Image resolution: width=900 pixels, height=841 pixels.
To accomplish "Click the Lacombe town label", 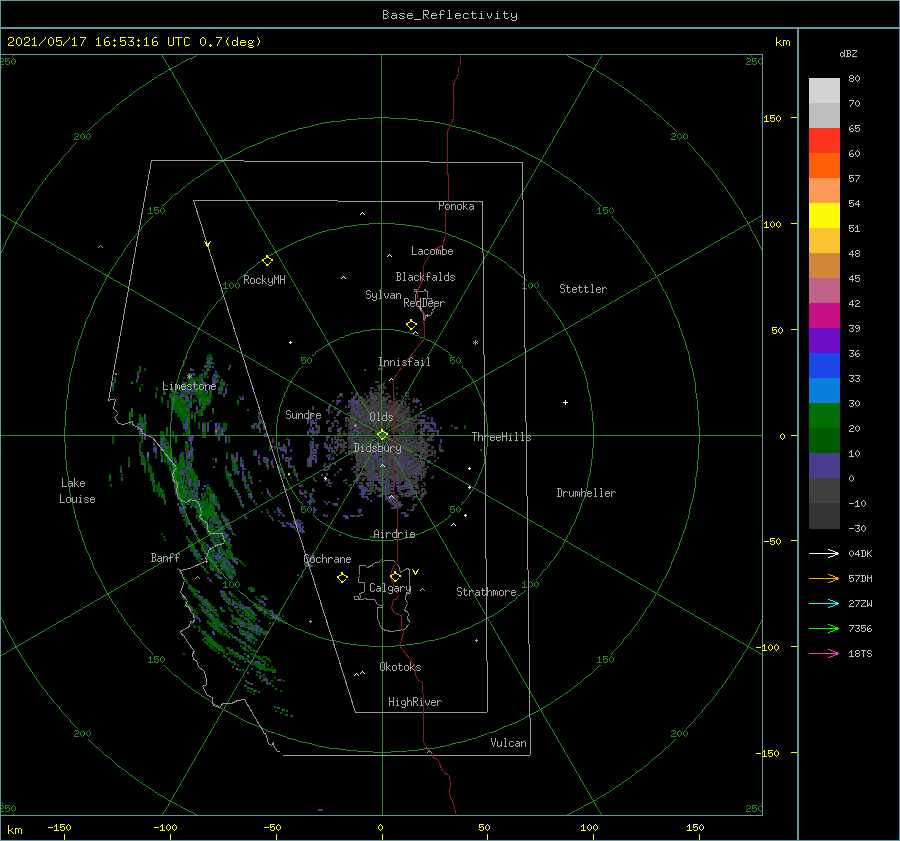I will pyautogui.click(x=432, y=251).
